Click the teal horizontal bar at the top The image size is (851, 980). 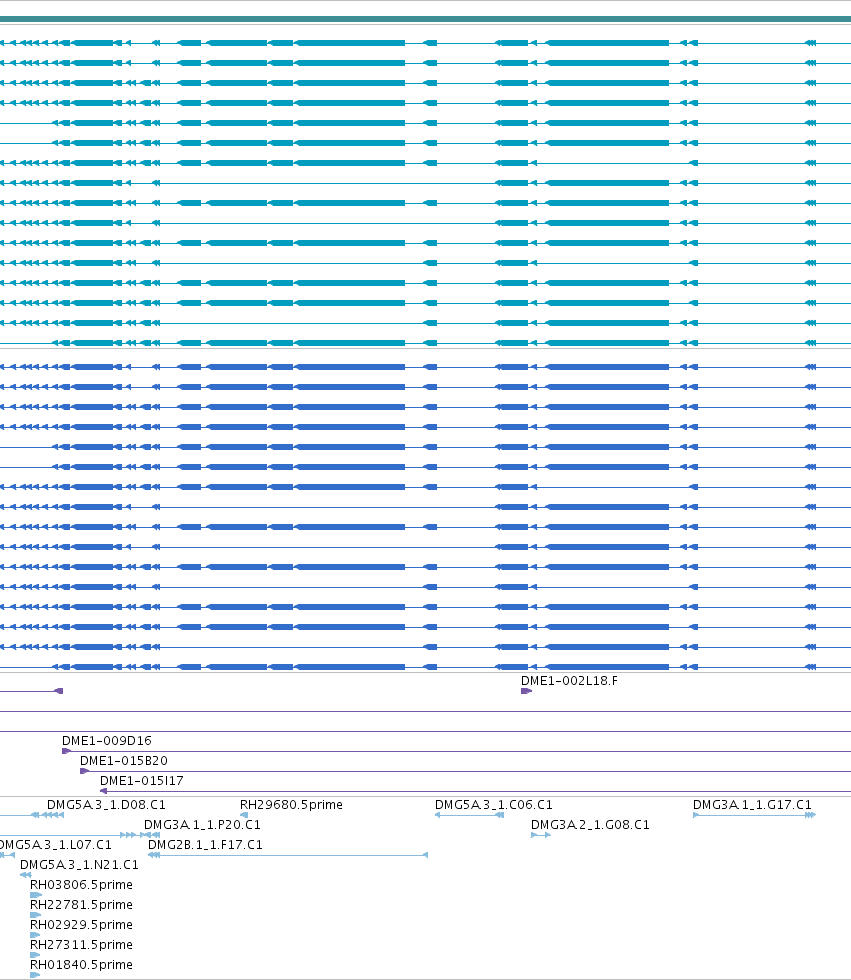426,19
